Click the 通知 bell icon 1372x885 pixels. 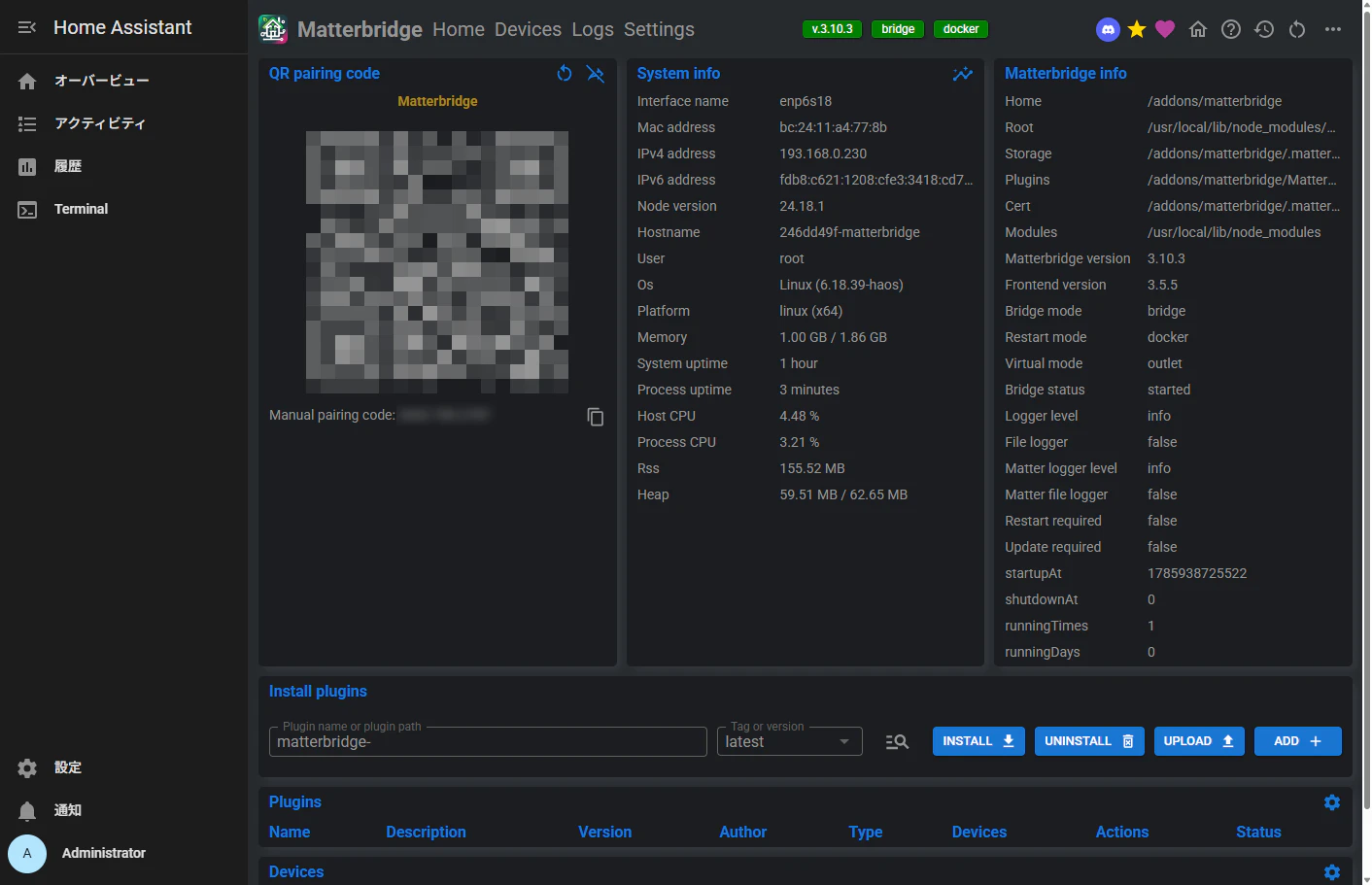(x=27, y=810)
